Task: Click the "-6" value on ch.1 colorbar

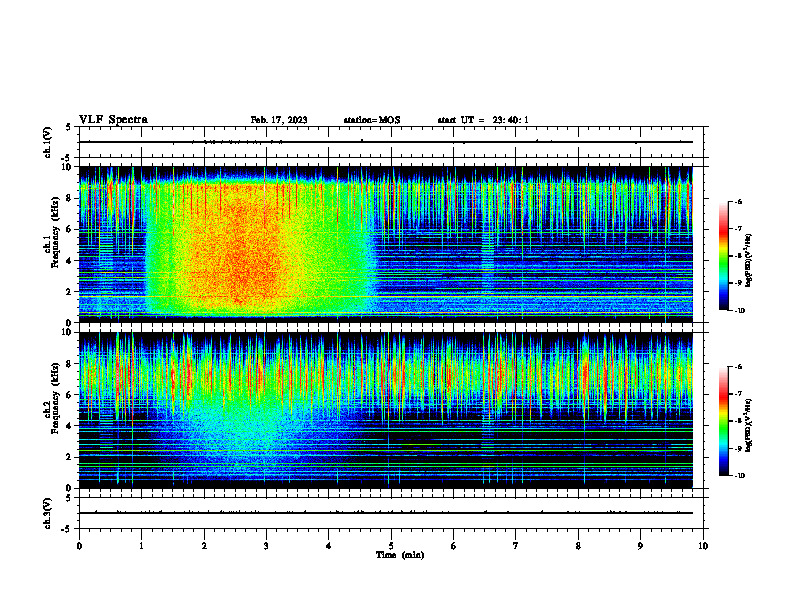Action: (739, 201)
